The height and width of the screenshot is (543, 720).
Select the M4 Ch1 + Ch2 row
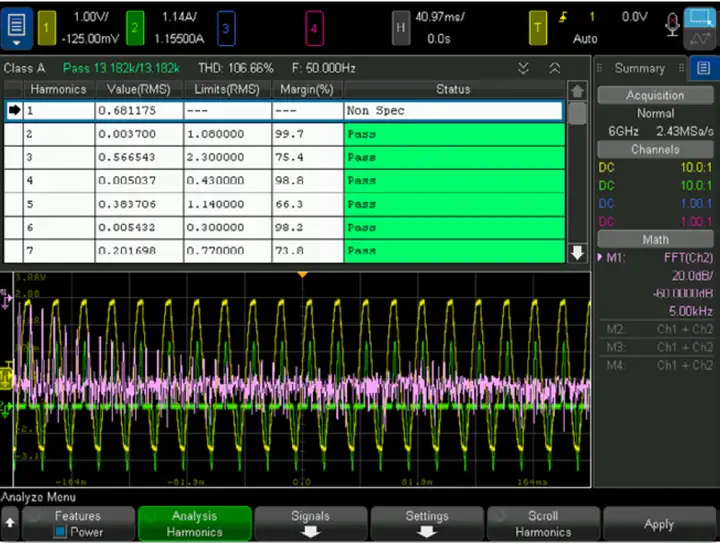[656, 365]
